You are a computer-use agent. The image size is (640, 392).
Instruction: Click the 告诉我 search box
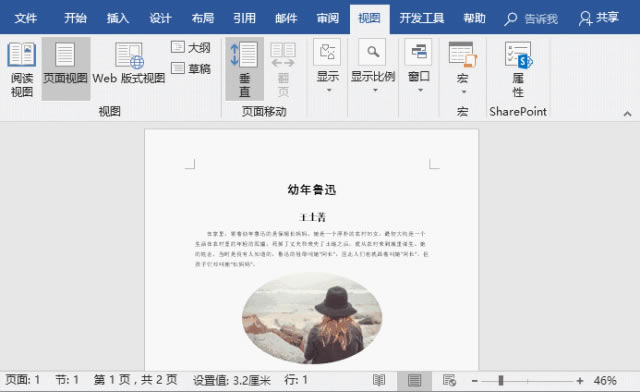pyautogui.click(x=531, y=19)
